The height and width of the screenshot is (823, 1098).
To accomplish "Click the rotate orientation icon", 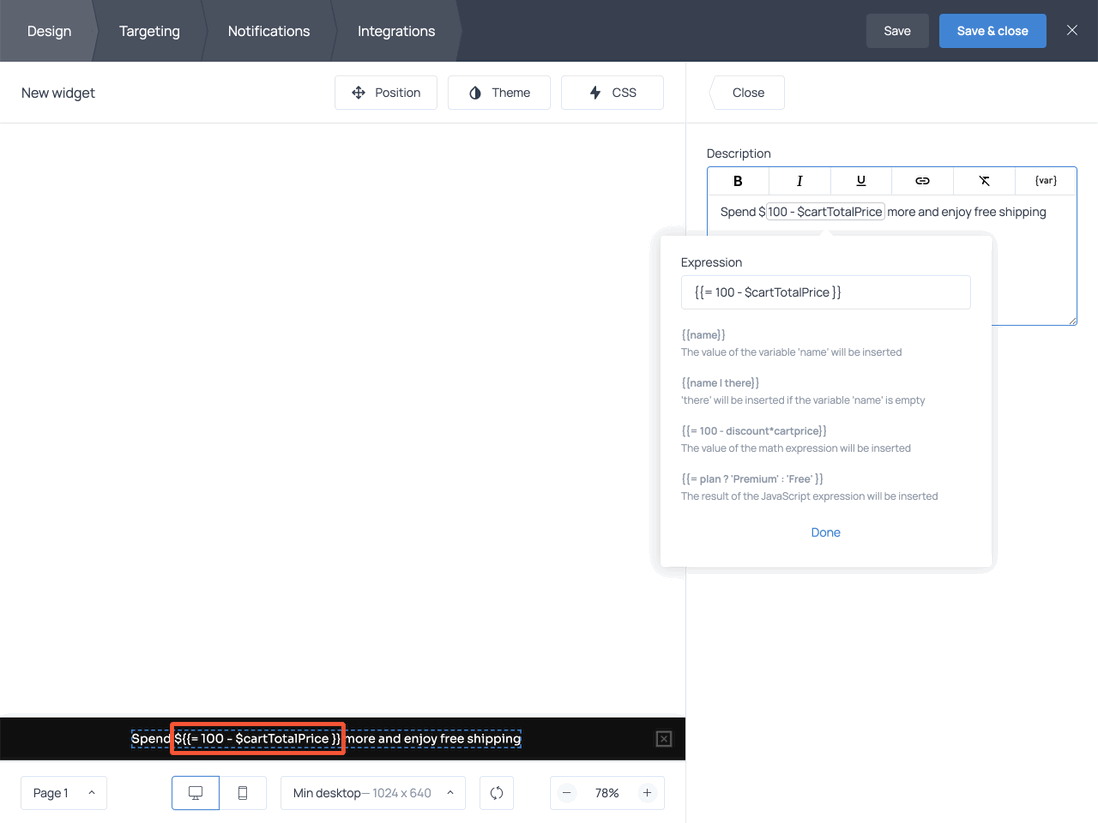I will 497,793.
